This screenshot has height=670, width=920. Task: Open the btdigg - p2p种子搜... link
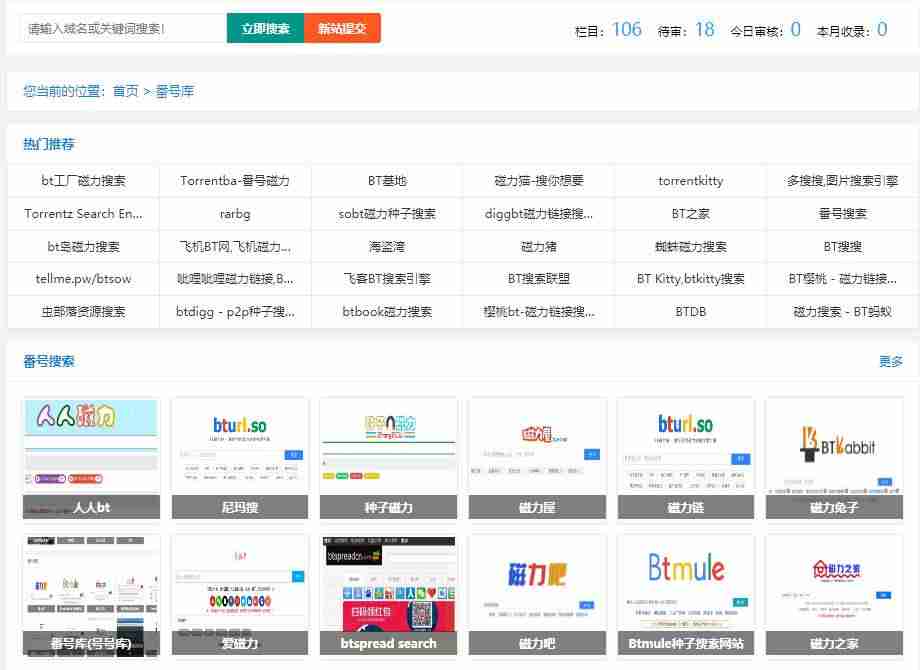[235, 312]
